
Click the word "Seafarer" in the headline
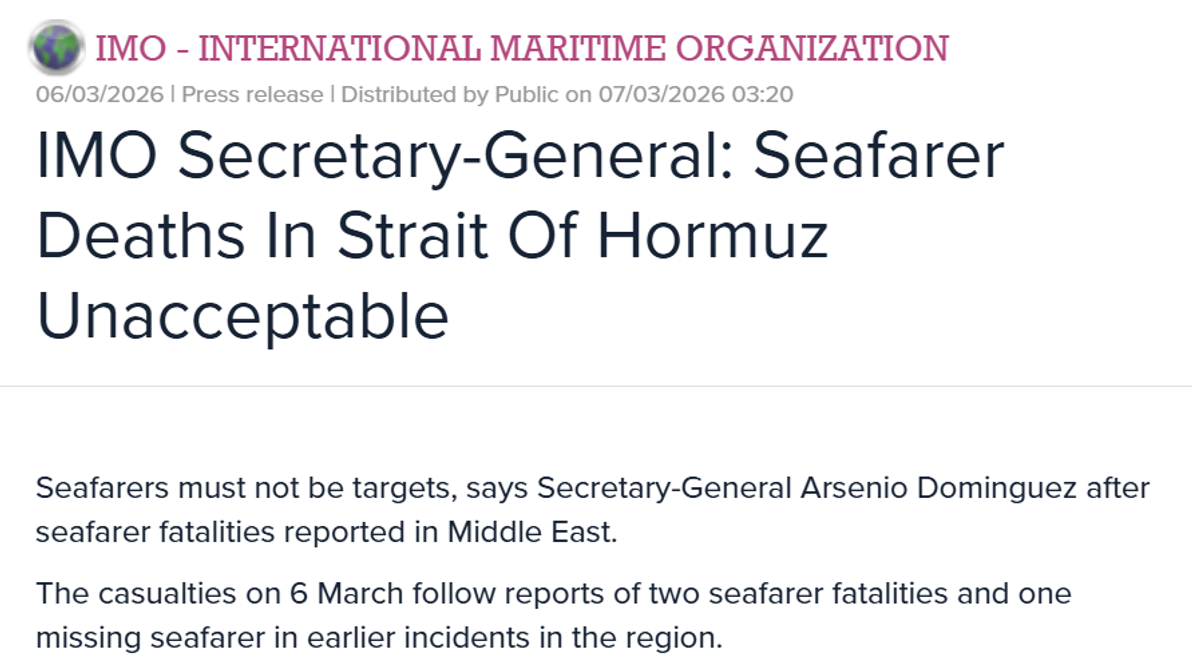click(878, 157)
